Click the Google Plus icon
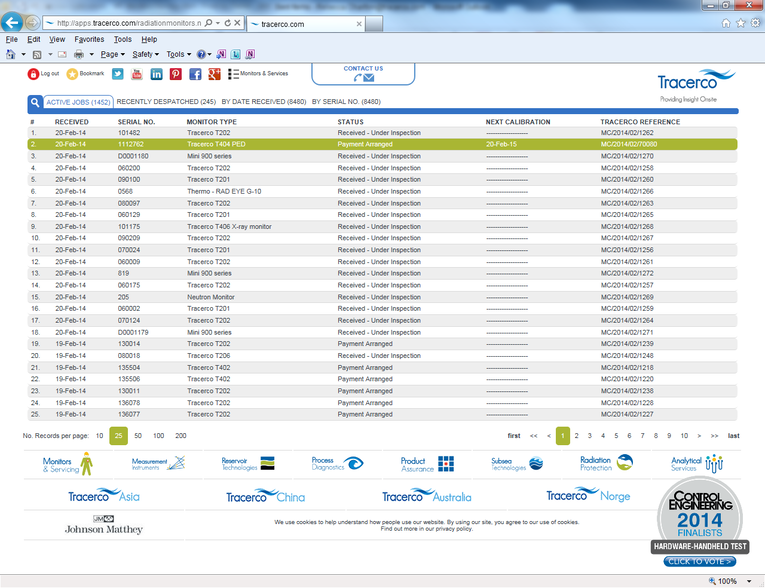The image size is (765, 588). coord(214,74)
